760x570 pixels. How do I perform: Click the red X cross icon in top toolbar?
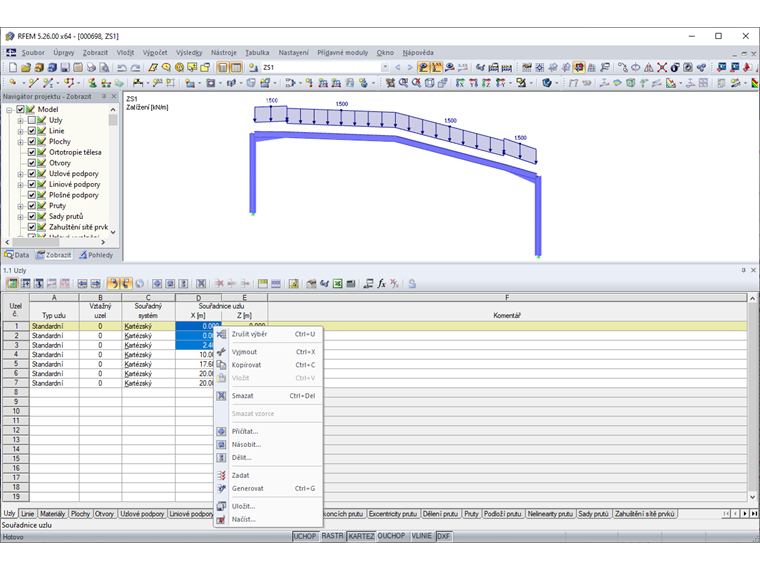pyautogui.click(x=662, y=67)
